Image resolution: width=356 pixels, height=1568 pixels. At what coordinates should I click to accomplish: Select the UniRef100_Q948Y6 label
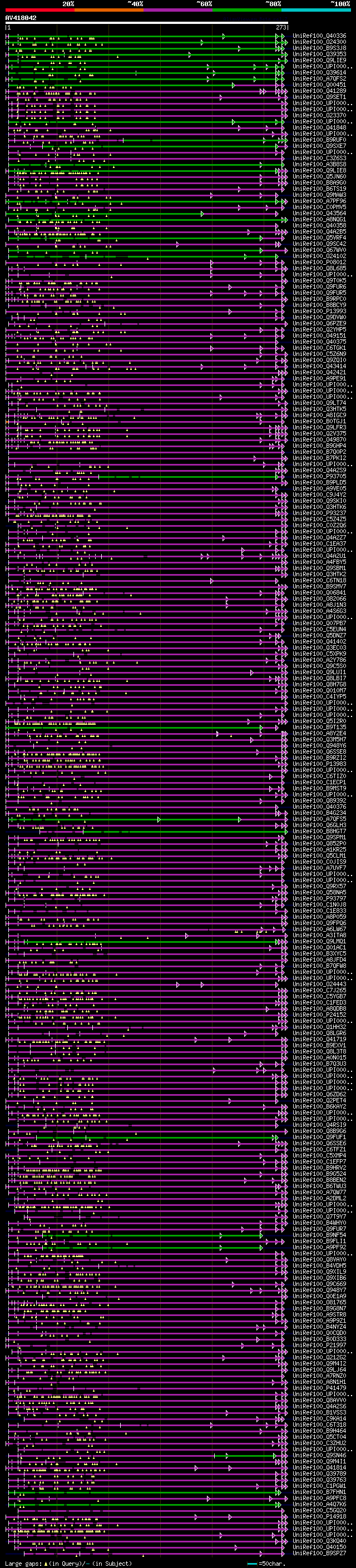click(319, 746)
